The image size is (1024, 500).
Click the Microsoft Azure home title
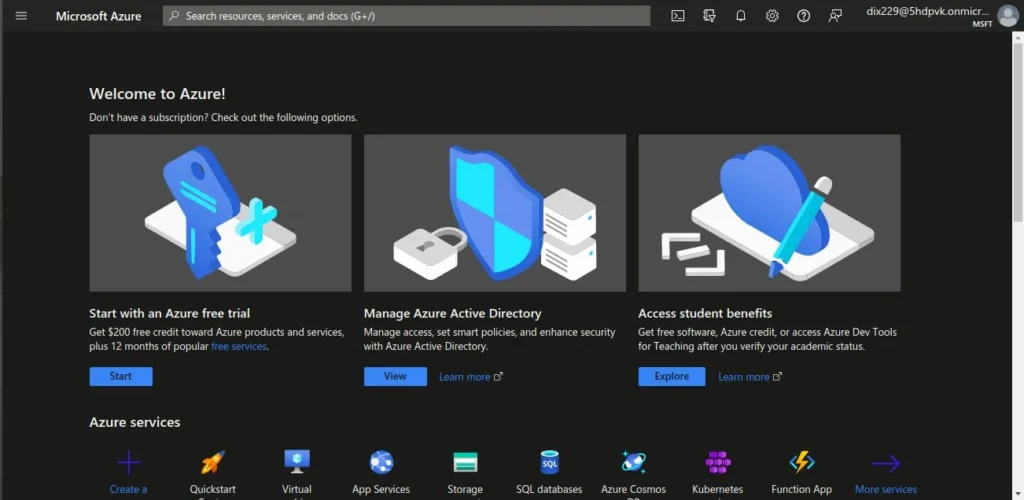point(99,16)
